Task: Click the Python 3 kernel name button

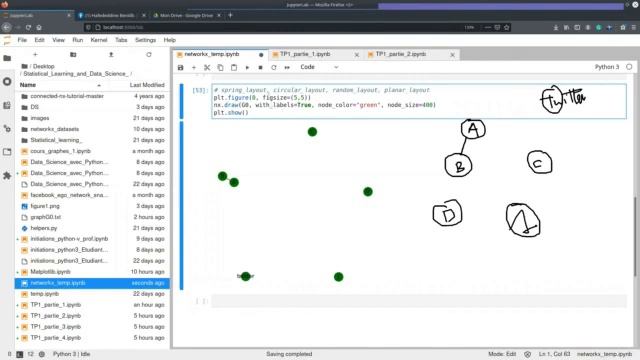Action: pyautogui.click(x=607, y=67)
